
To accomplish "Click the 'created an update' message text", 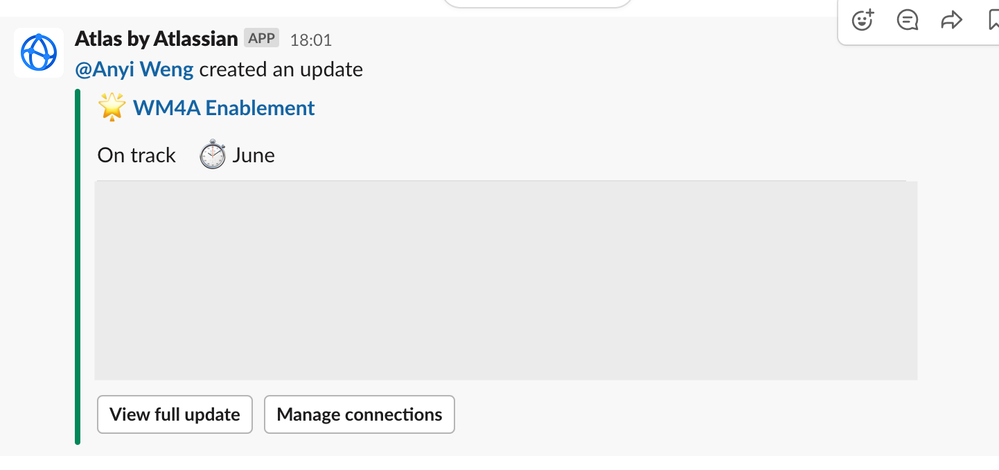I will pos(281,69).
